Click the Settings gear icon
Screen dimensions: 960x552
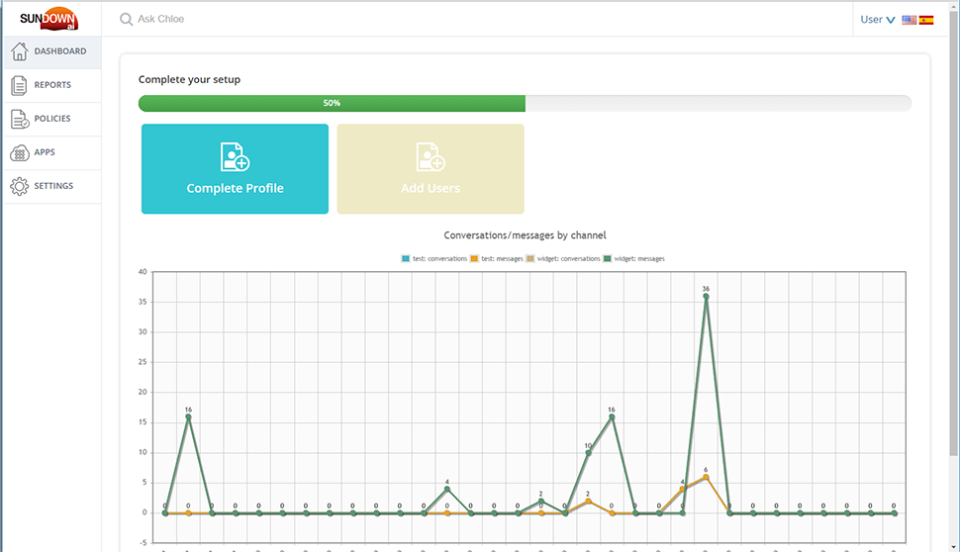tap(19, 186)
